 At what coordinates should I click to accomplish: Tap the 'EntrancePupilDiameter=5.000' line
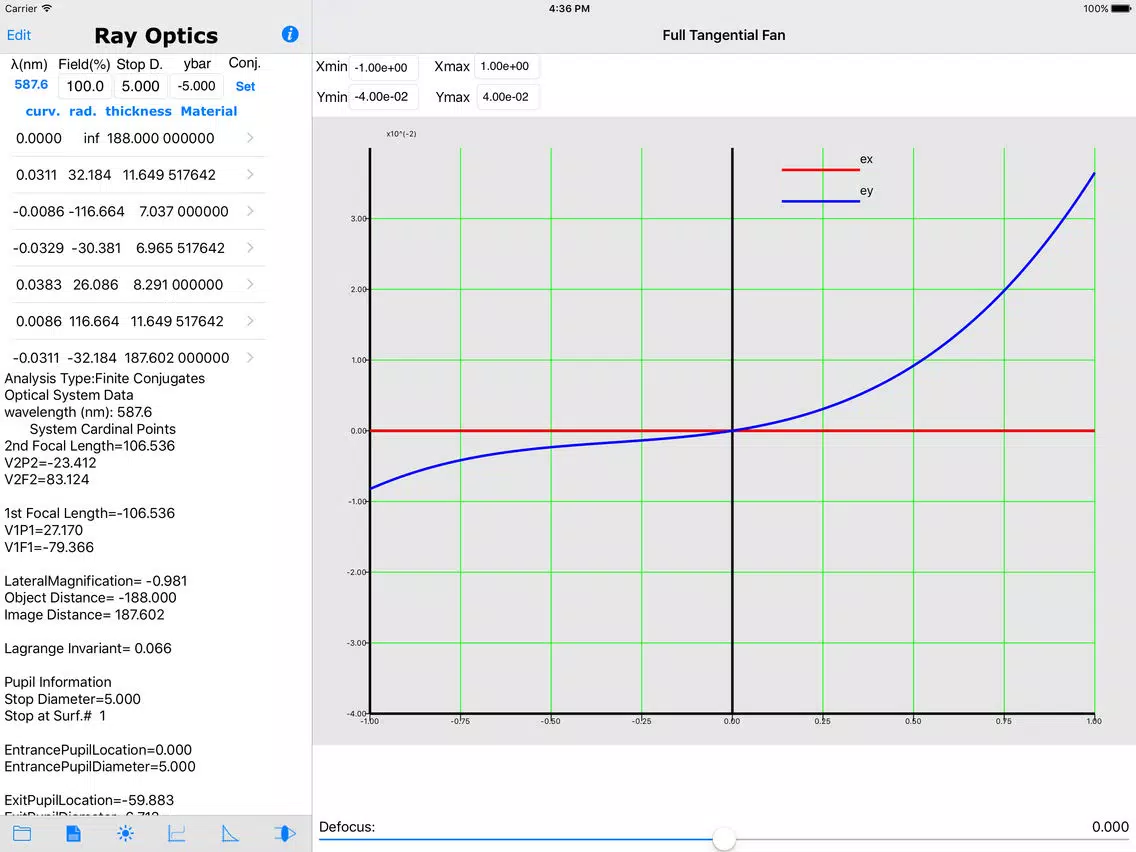click(x=100, y=767)
